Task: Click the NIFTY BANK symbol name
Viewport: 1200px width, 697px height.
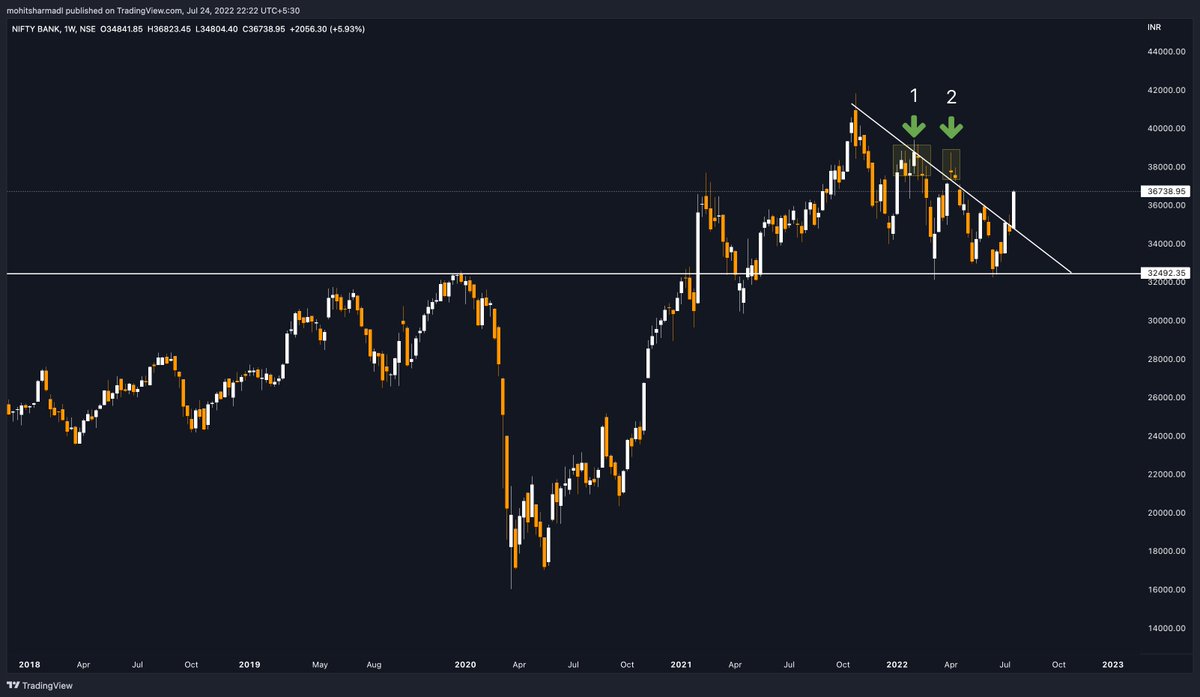Action: tap(36, 30)
